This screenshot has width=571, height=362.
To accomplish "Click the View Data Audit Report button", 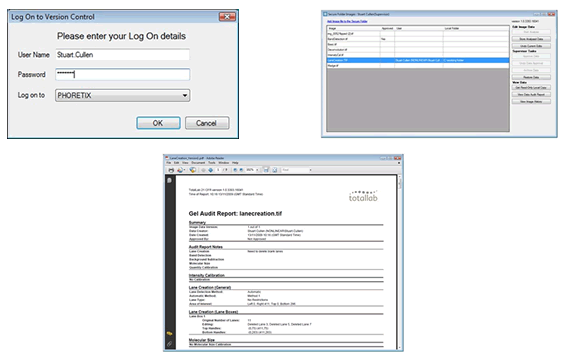I will (x=531, y=95).
